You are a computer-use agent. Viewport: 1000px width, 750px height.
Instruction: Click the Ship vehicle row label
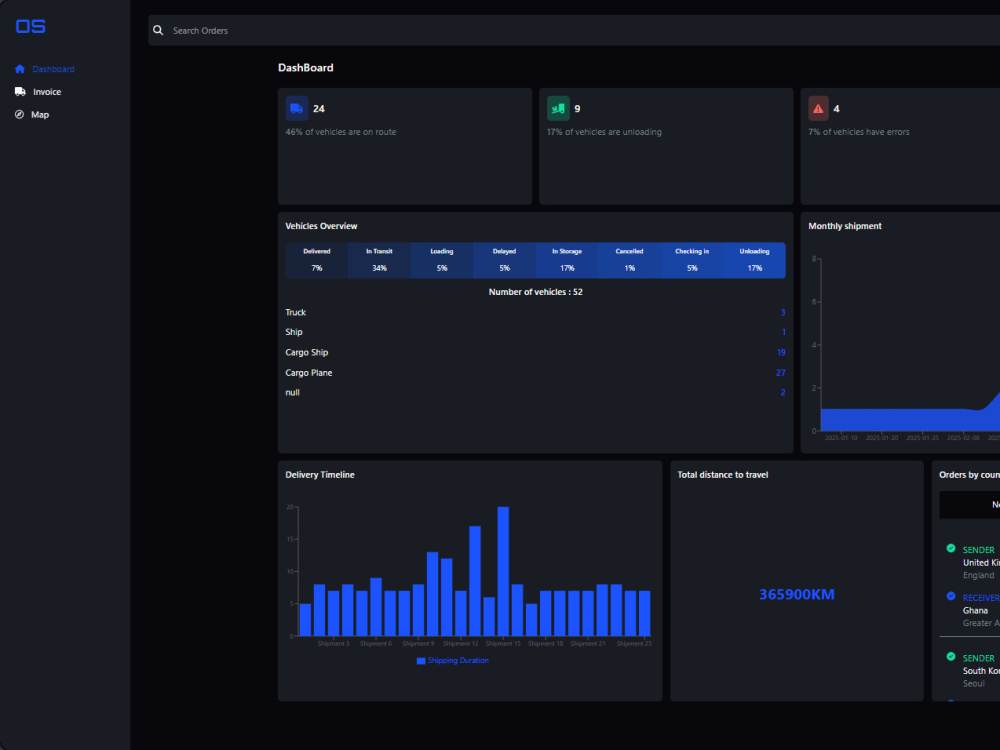(294, 332)
